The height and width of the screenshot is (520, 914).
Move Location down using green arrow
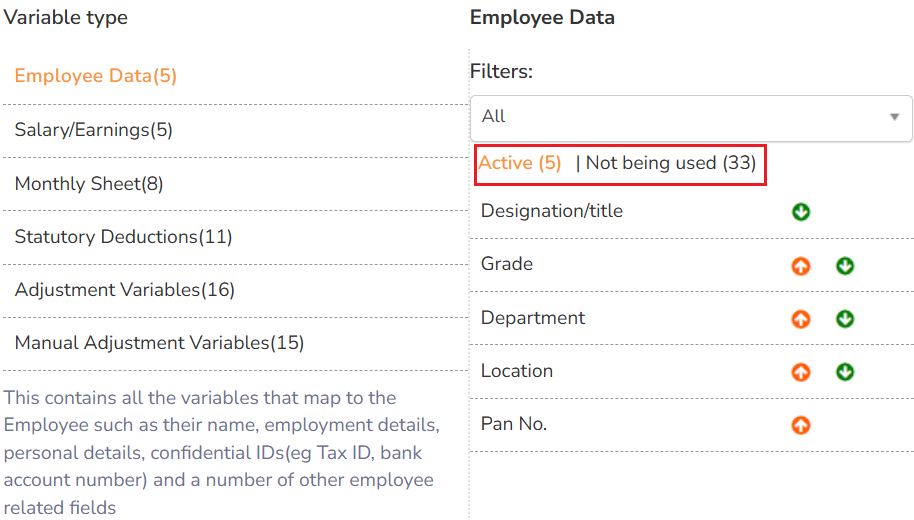pos(845,372)
